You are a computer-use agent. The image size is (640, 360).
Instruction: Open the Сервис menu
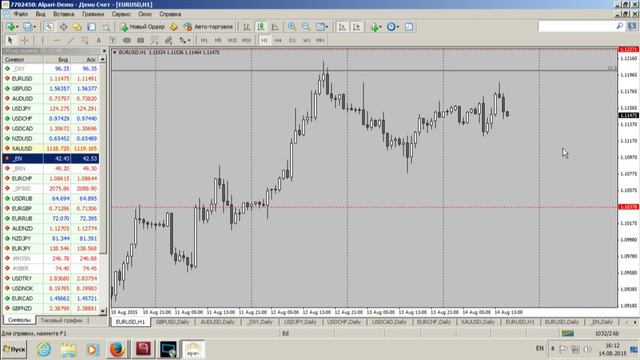121,14
